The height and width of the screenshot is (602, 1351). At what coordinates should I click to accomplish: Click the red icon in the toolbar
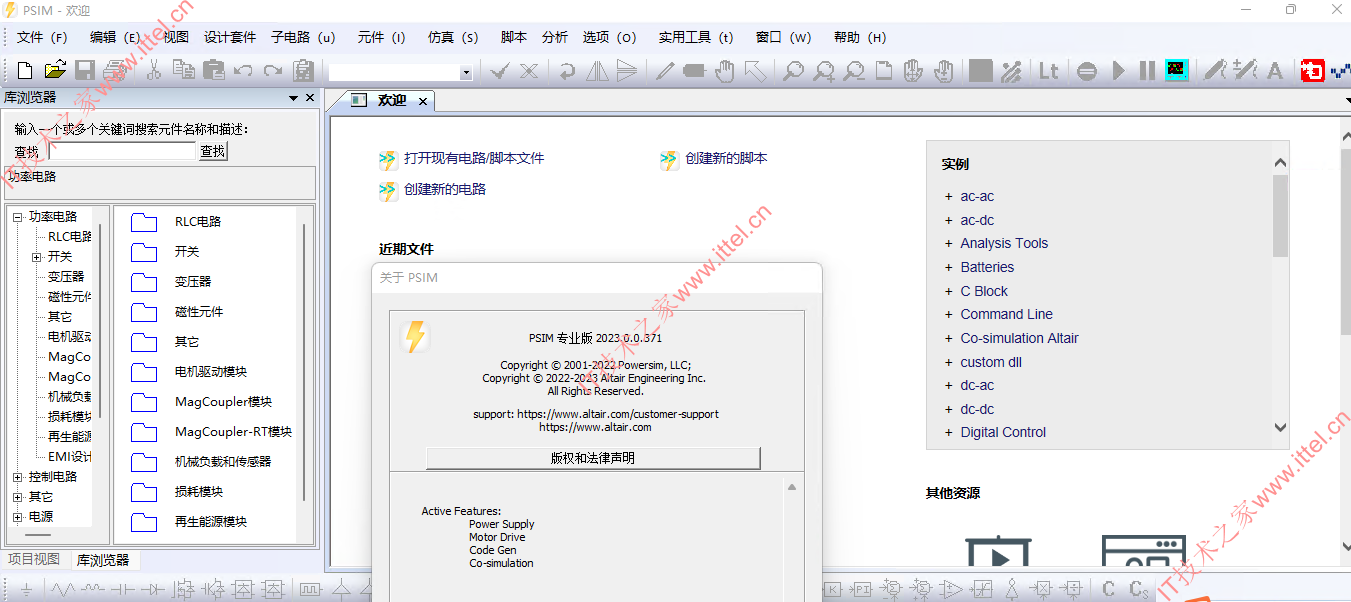point(1312,70)
